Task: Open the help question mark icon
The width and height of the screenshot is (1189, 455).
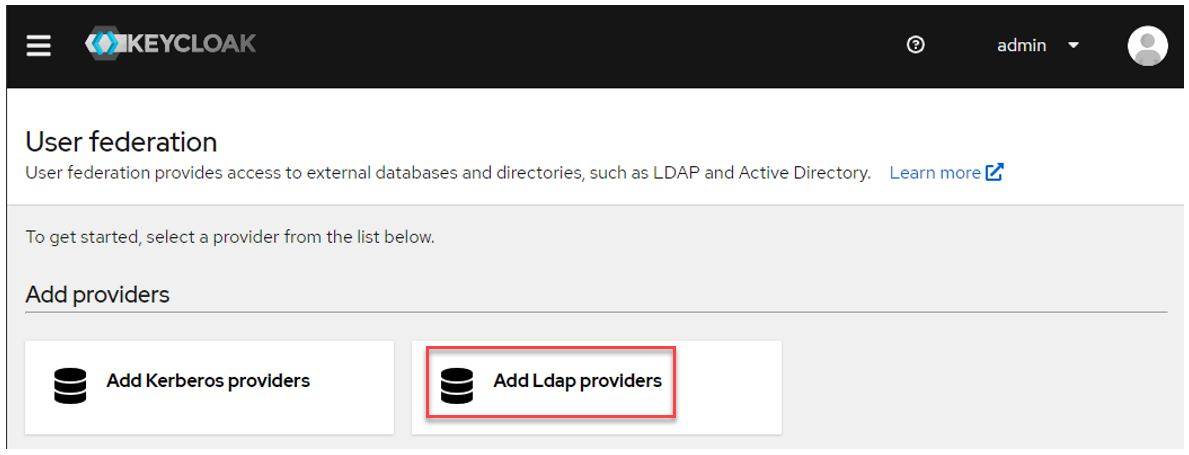Action: pyautogui.click(x=915, y=46)
